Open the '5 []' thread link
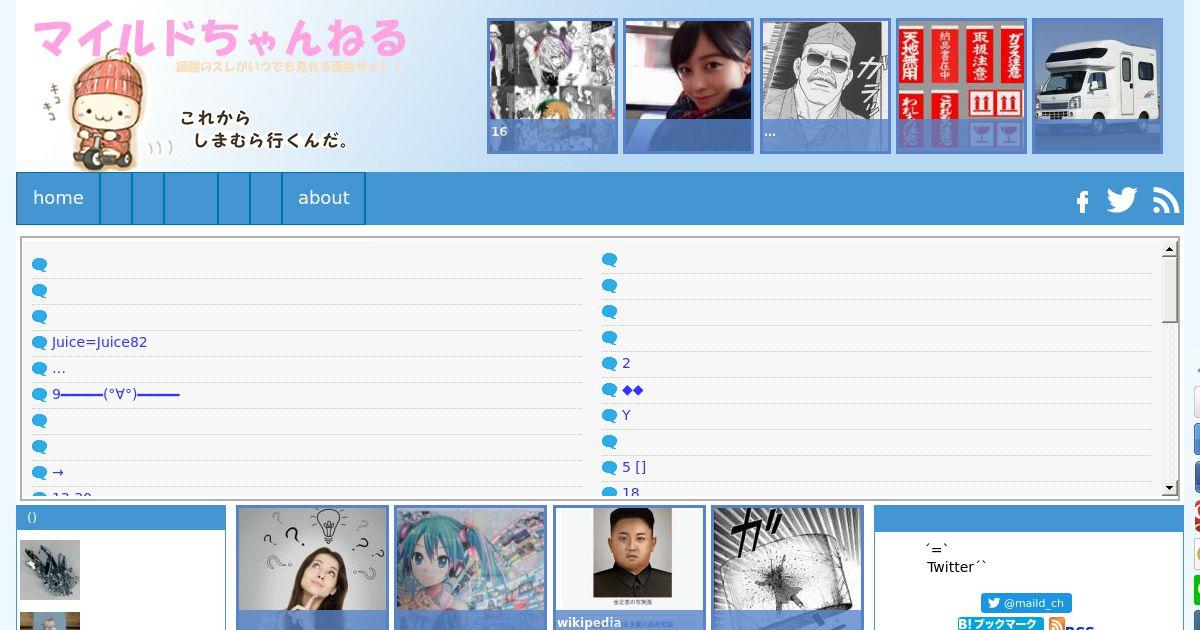Screen dimensions: 1200x630 click(634, 467)
